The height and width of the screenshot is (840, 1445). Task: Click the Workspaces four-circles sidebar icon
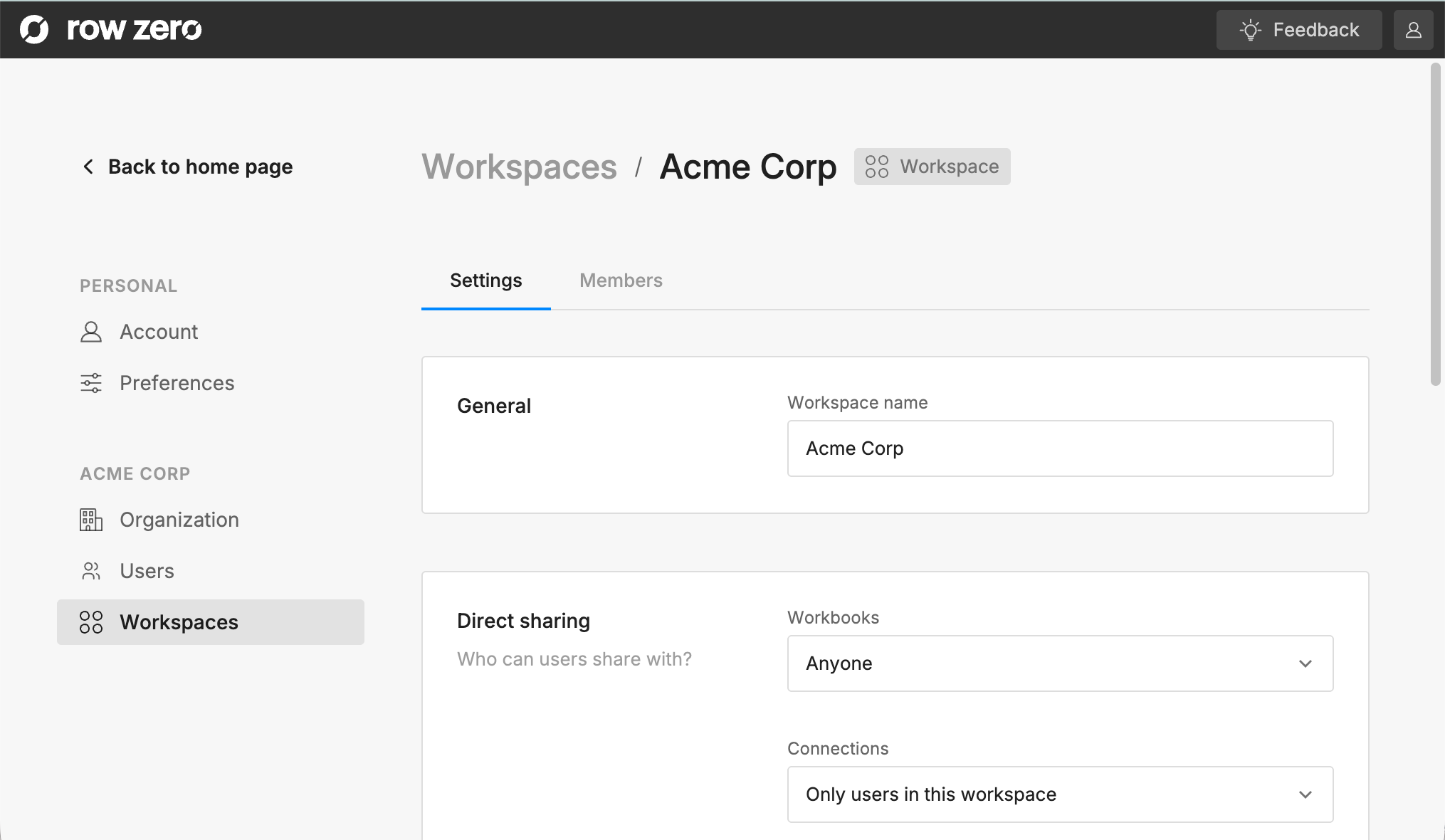point(91,622)
